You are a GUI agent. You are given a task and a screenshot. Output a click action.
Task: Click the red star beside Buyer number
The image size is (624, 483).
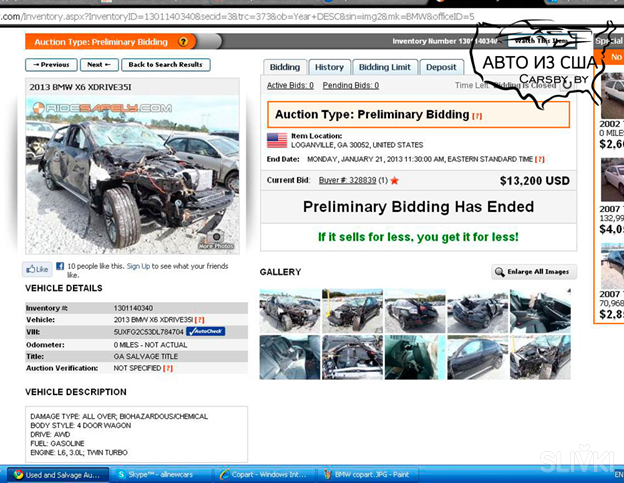tap(395, 181)
